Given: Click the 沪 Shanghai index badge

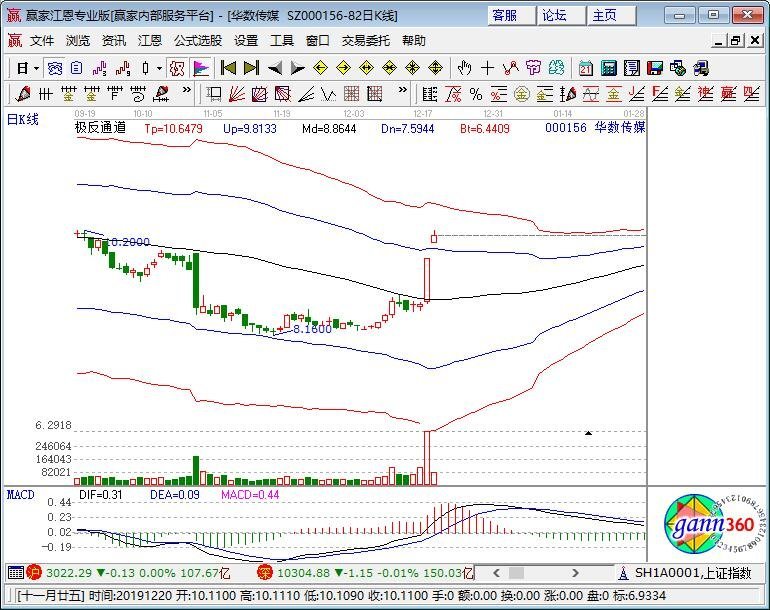Looking at the screenshot, I should click(34, 573).
